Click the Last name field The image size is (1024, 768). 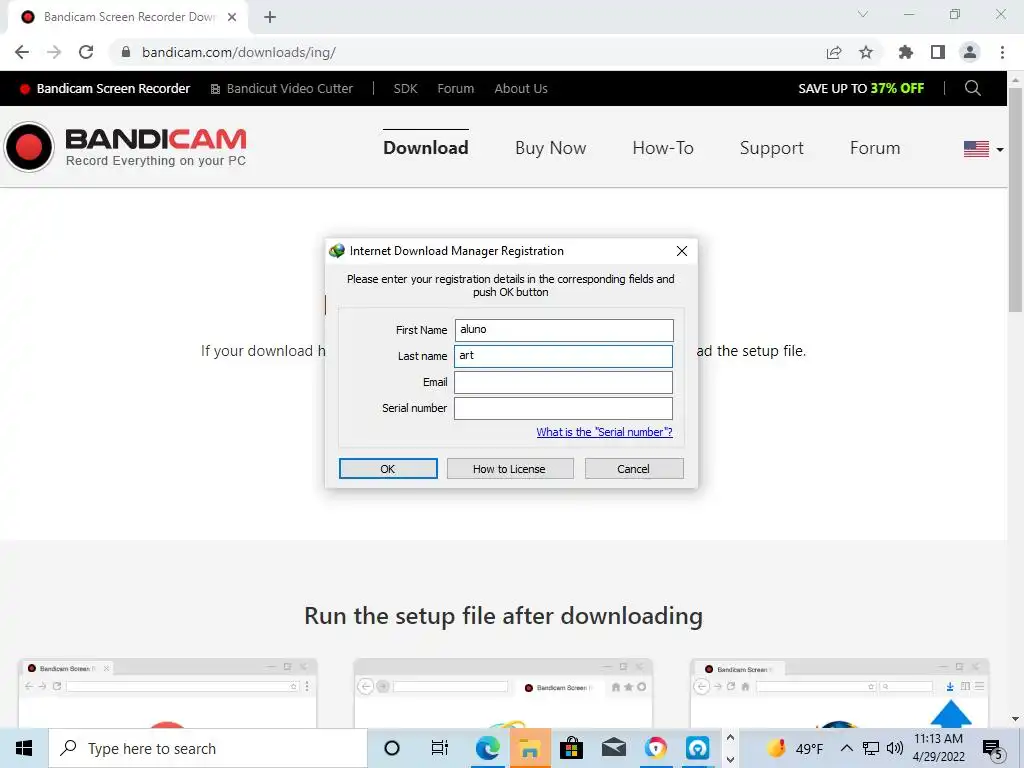(563, 357)
